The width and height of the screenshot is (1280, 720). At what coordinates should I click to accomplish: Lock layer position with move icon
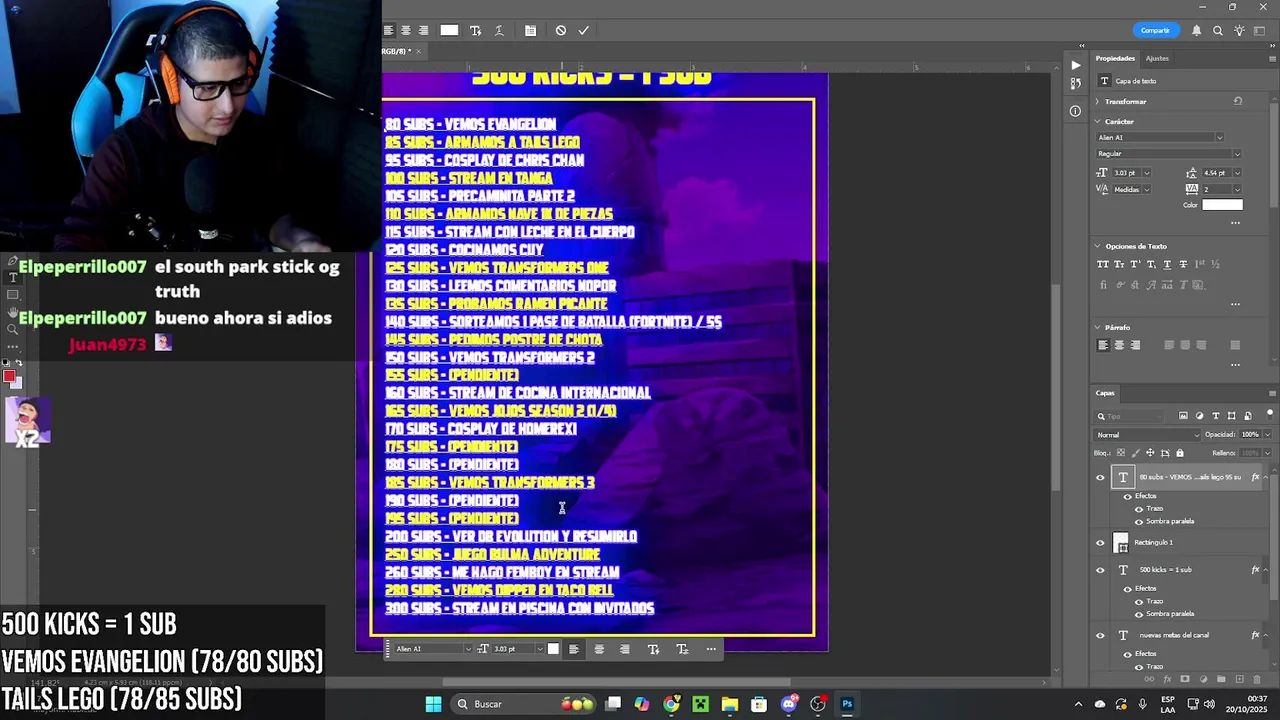click(x=1150, y=453)
